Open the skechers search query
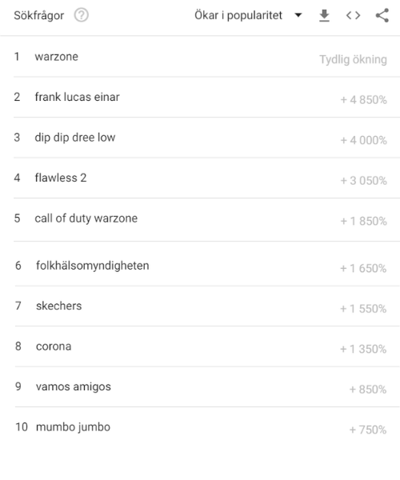 click(59, 306)
